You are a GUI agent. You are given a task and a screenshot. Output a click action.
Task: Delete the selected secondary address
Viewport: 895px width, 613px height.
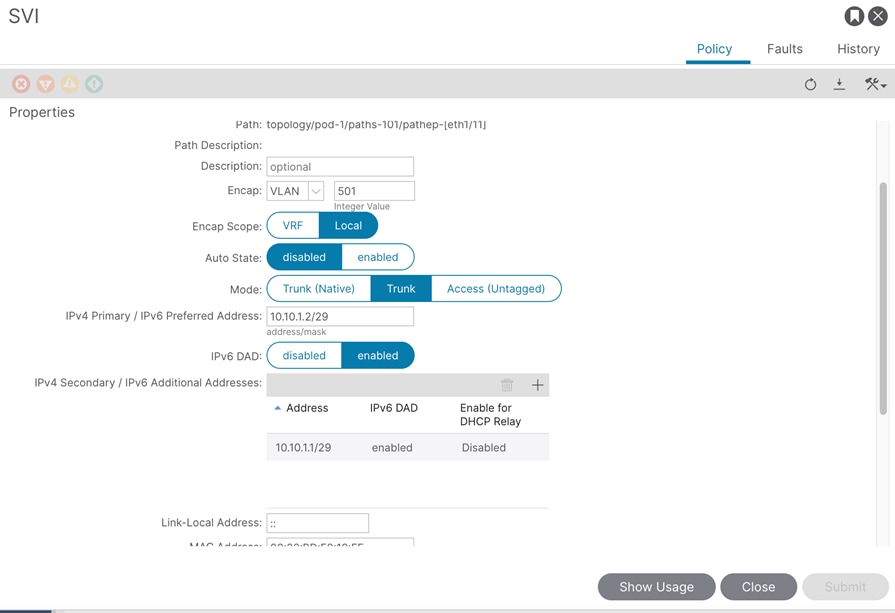pyautogui.click(x=507, y=384)
